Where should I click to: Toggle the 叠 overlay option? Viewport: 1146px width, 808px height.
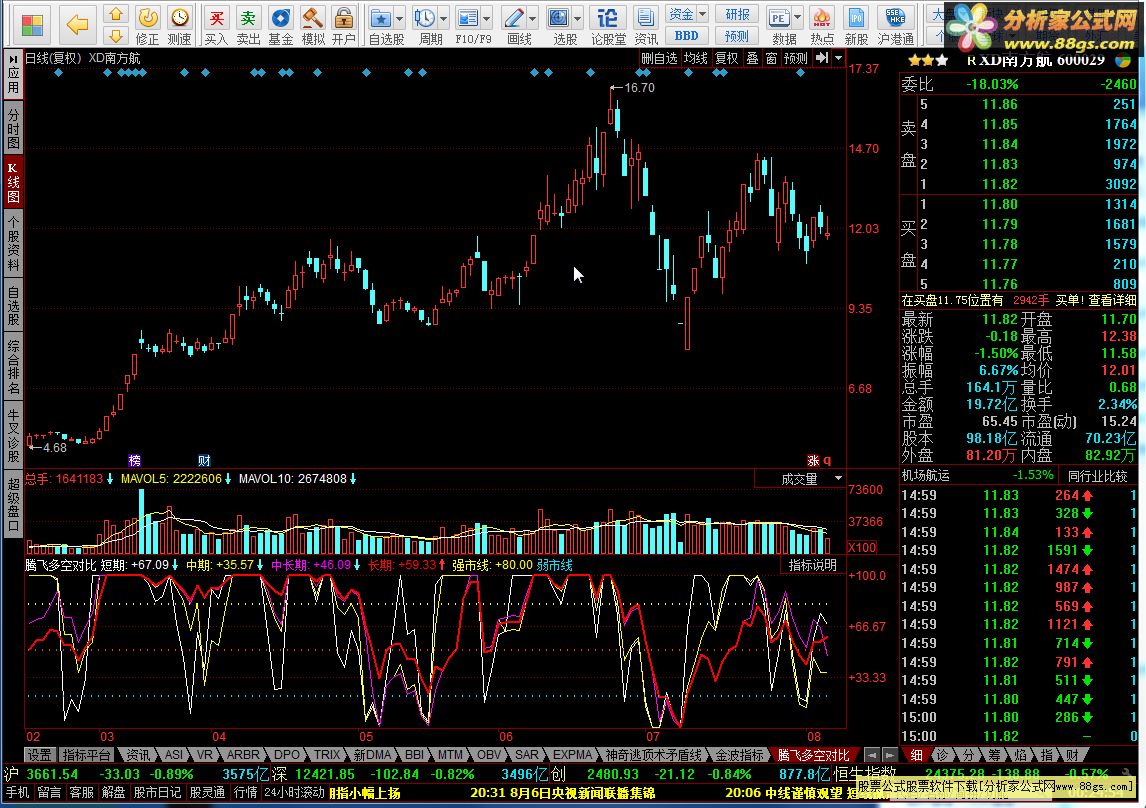tap(752, 58)
